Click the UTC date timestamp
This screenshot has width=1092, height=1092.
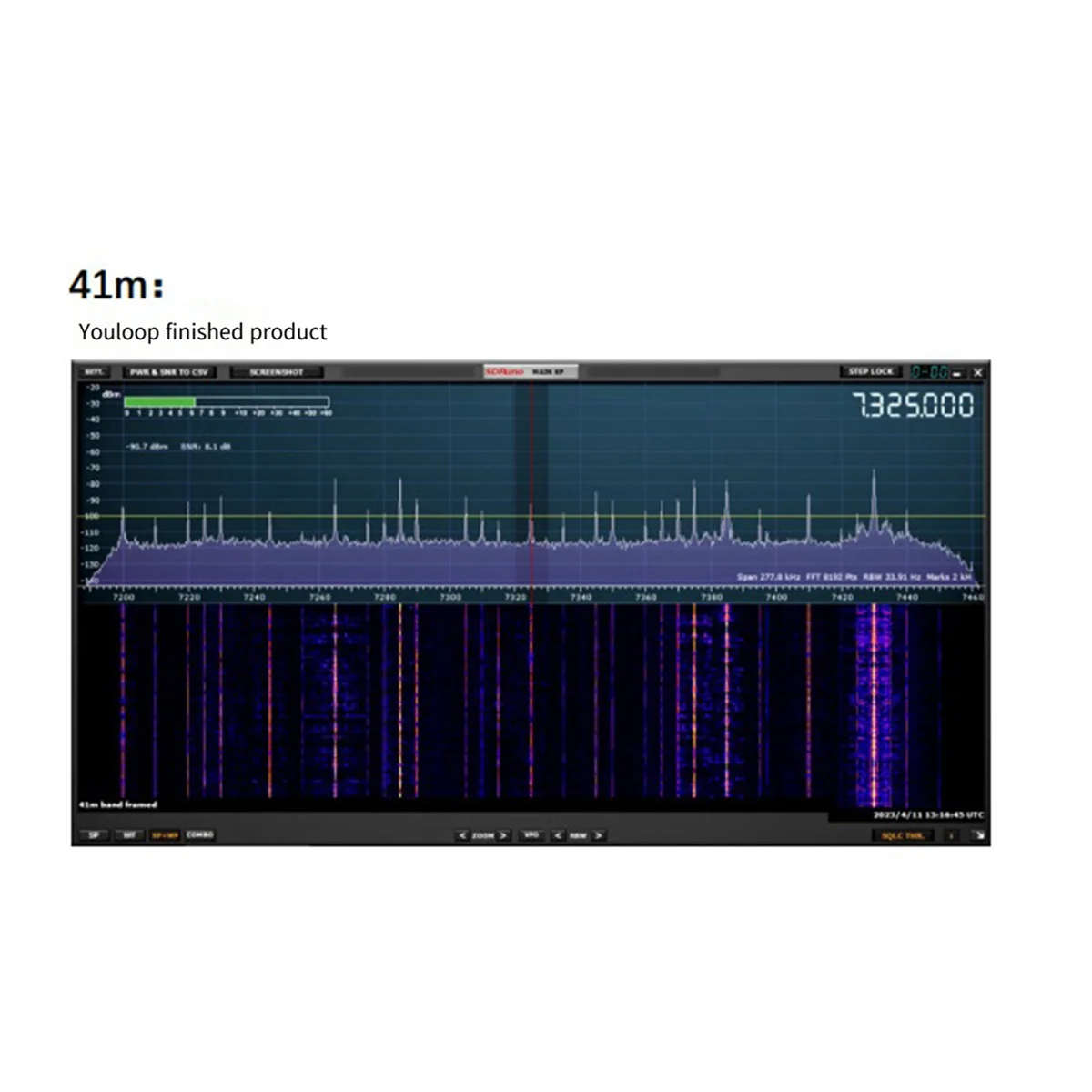pyautogui.click(x=928, y=815)
